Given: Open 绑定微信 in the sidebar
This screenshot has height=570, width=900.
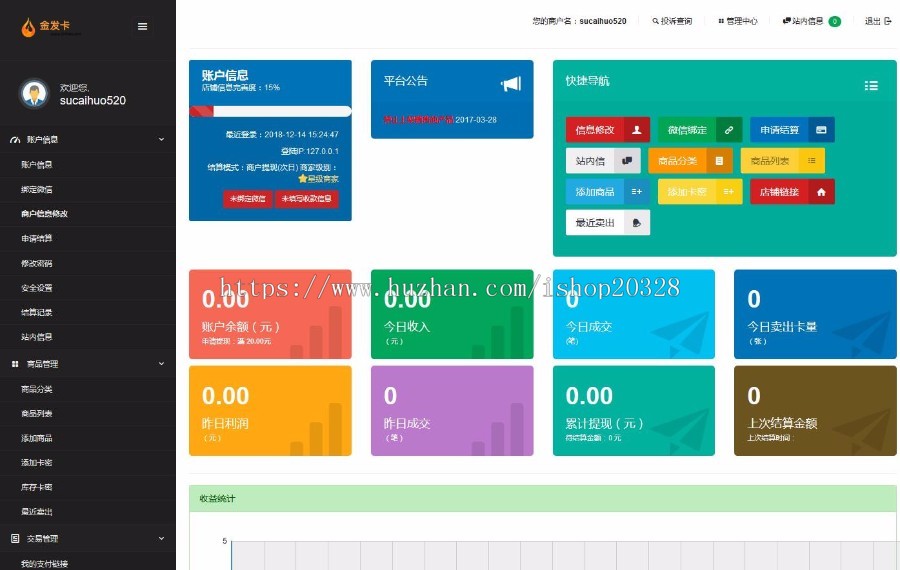Looking at the screenshot, I should (37, 189).
